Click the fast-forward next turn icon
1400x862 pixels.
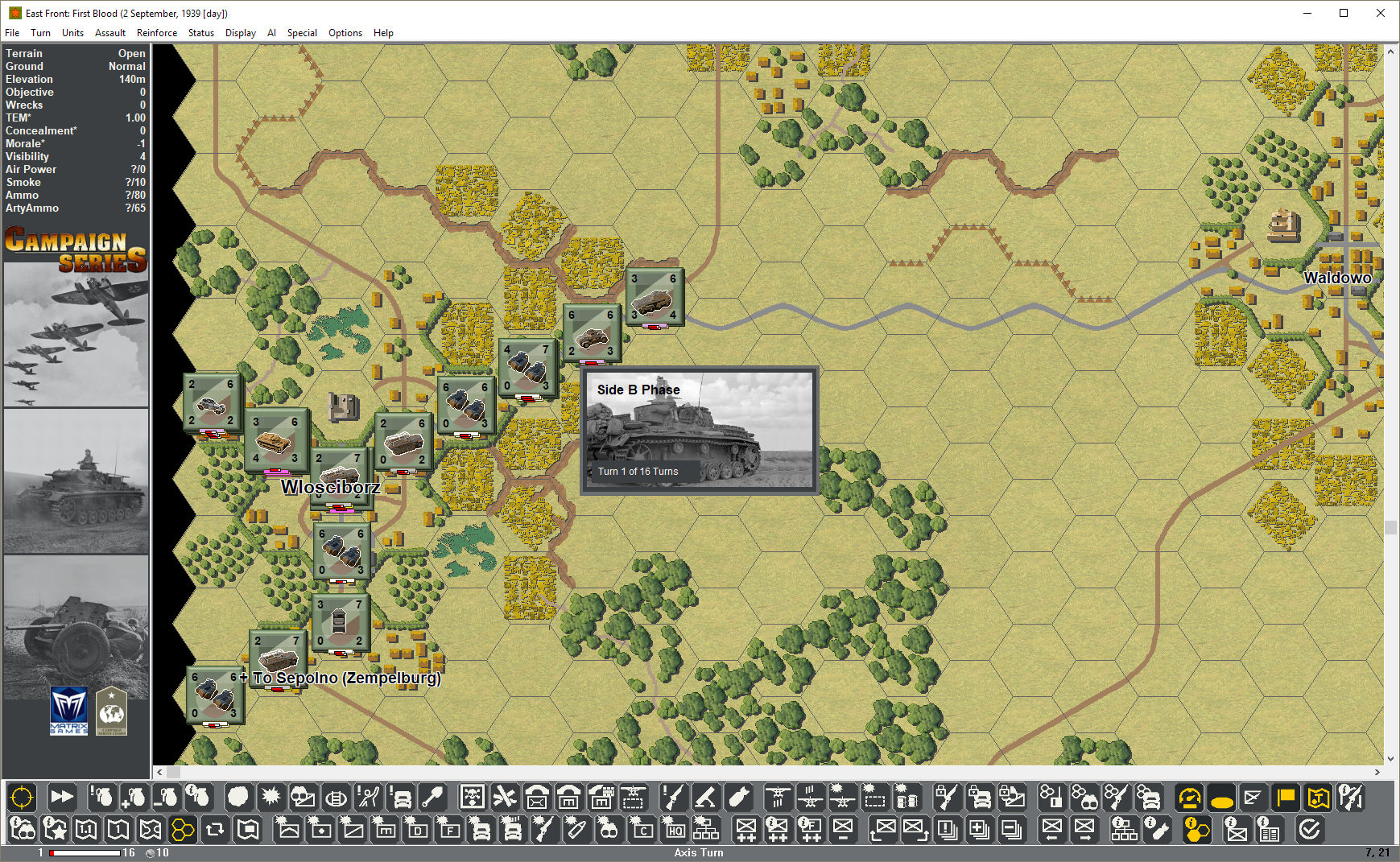click(61, 798)
